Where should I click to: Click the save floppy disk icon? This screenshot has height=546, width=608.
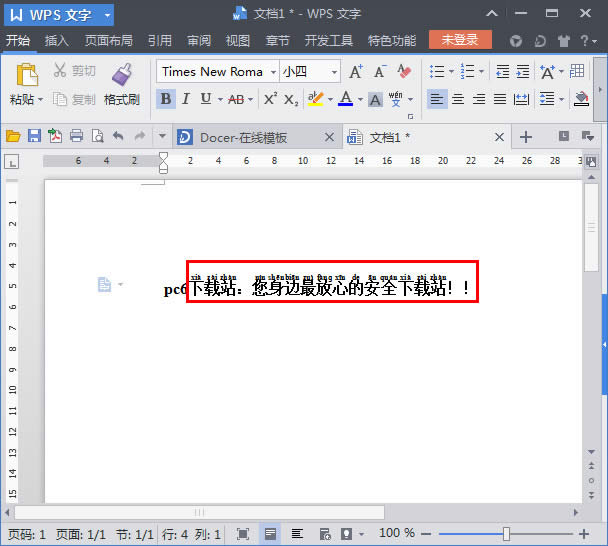(x=34, y=136)
